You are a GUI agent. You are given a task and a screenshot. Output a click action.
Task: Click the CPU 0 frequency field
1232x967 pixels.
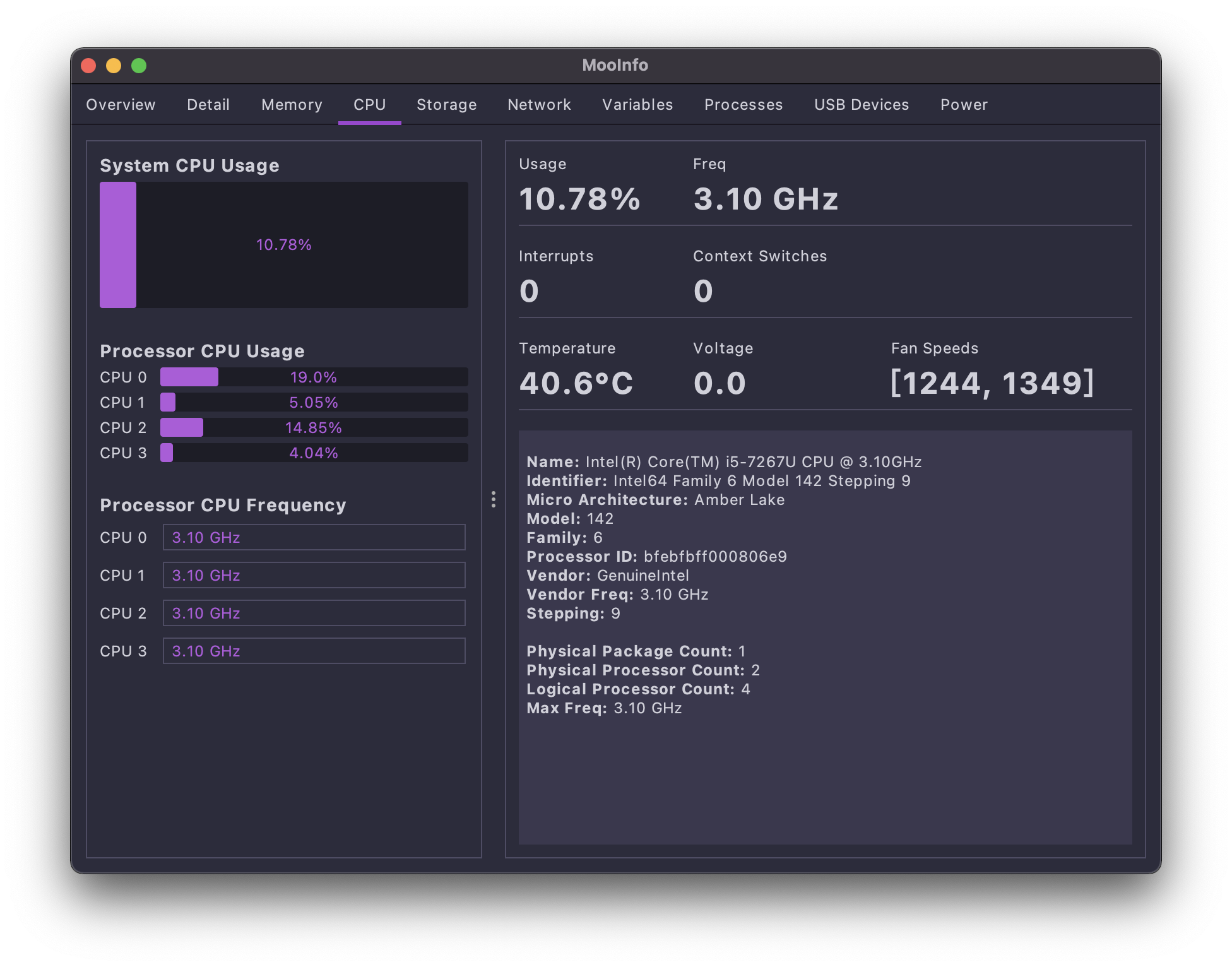click(x=314, y=537)
